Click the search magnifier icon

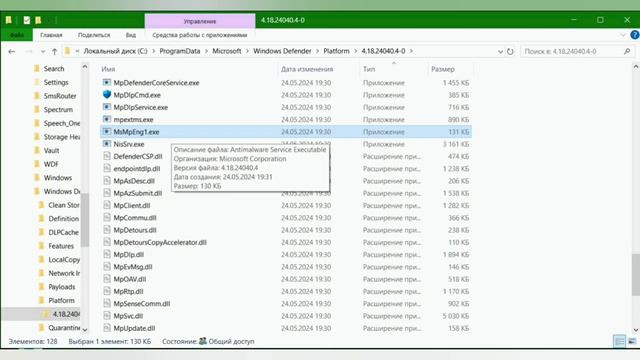pyautogui.click(x=627, y=51)
